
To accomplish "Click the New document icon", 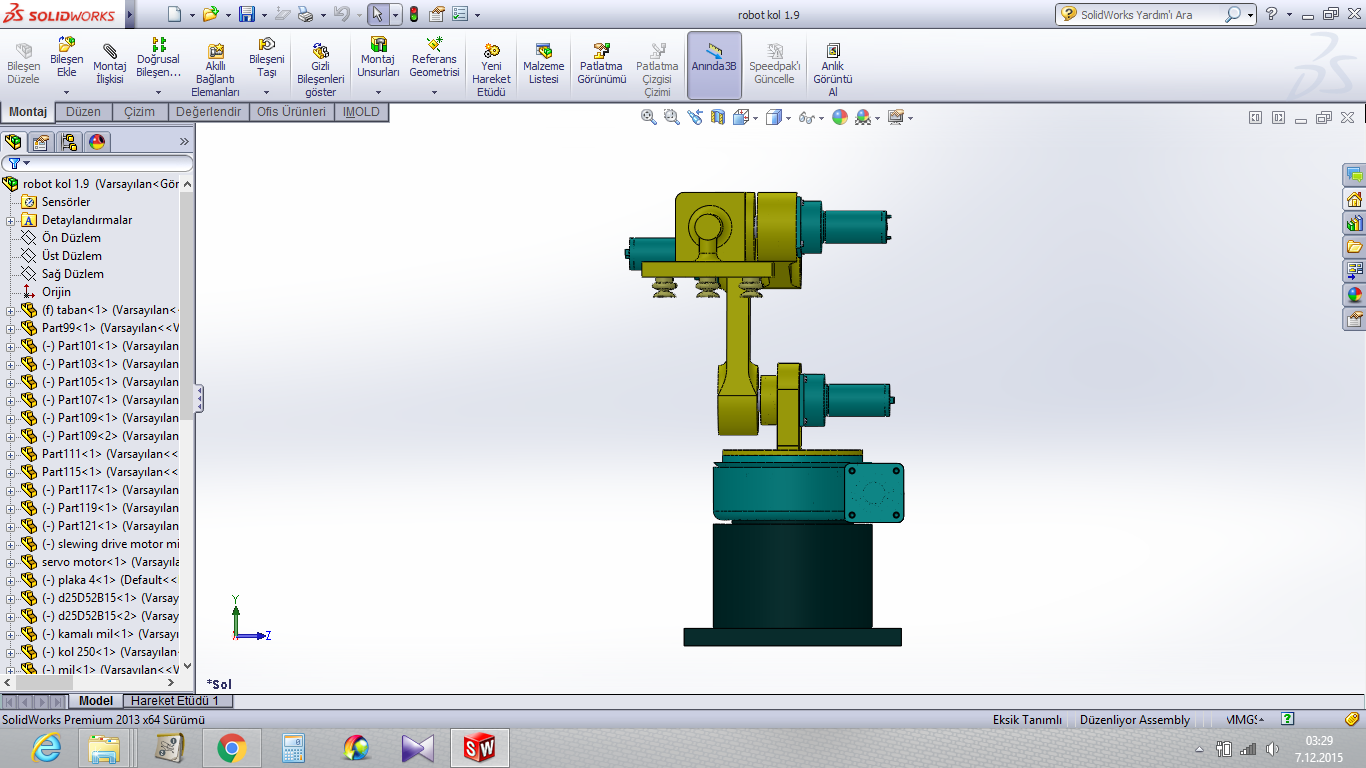I will click(x=174, y=14).
